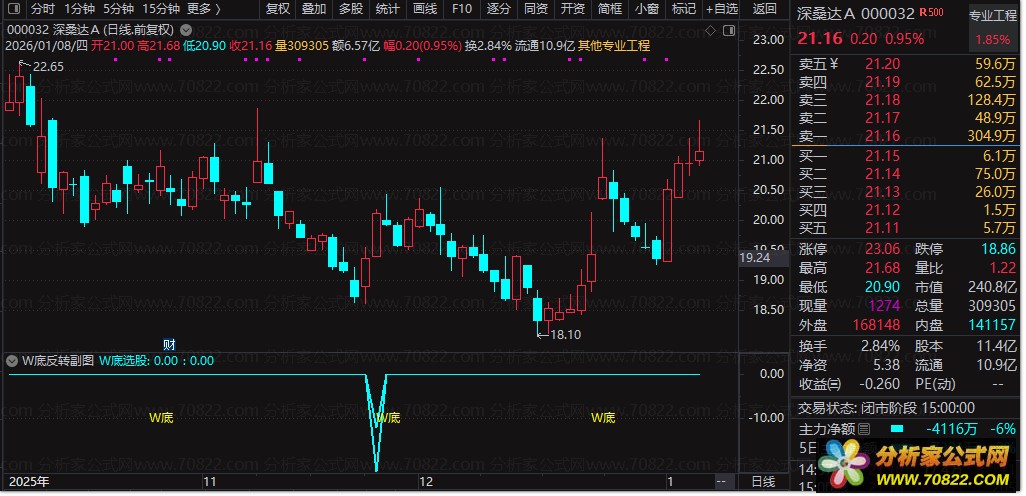The image size is (1026, 496).
Task: Click the 开资 toolbar item
Action: click(x=573, y=9)
